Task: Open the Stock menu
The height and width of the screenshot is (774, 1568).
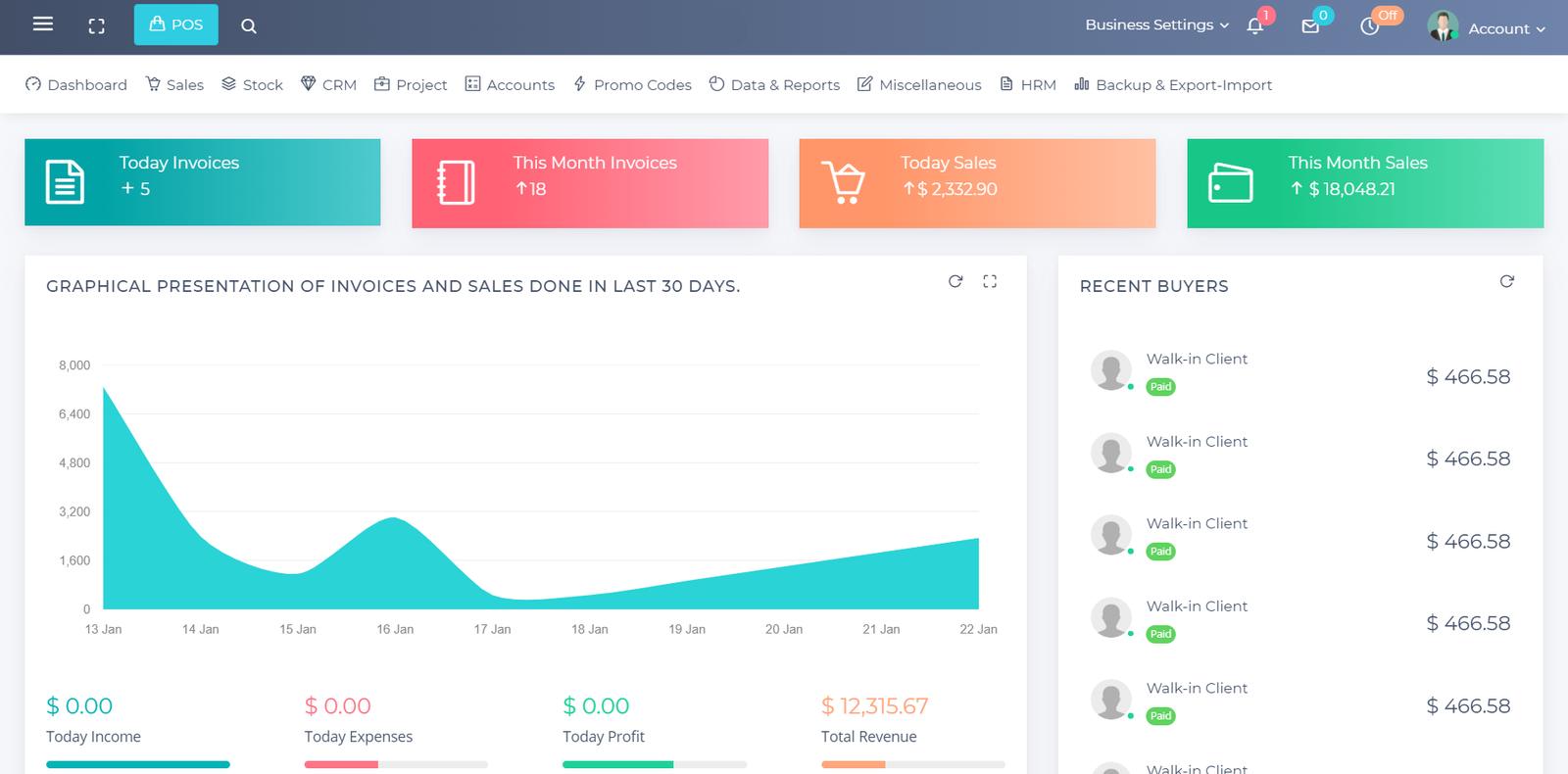Action: pyautogui.click(x=252, y=85)
